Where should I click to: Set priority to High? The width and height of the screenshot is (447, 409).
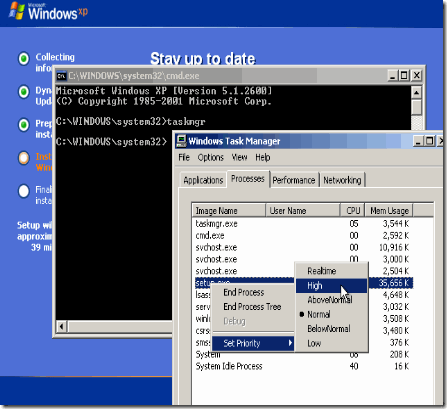(x=332, y=286)
